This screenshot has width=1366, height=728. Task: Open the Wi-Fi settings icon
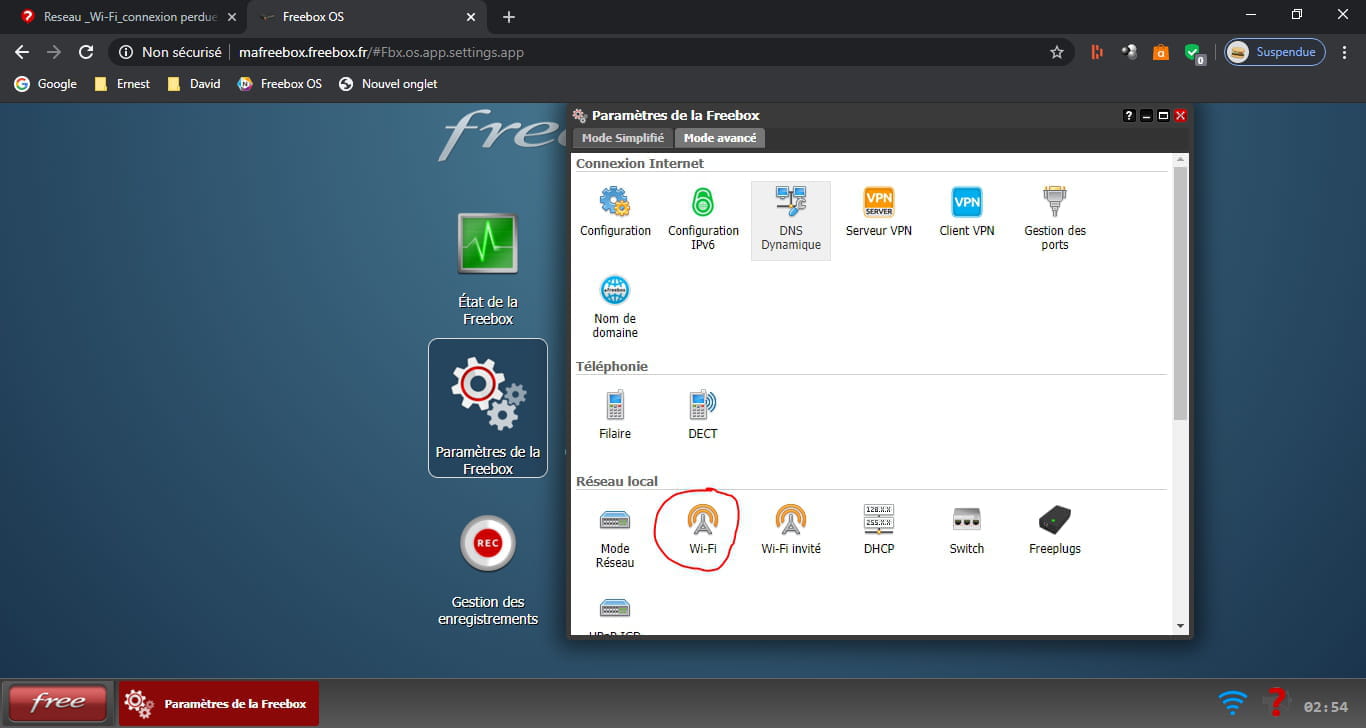click(703, 529)
